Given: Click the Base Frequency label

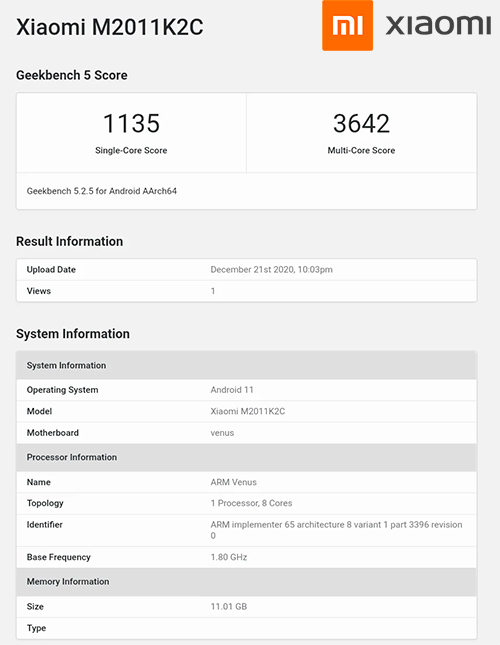Looking at the screenshot, I should coord(58,557).
